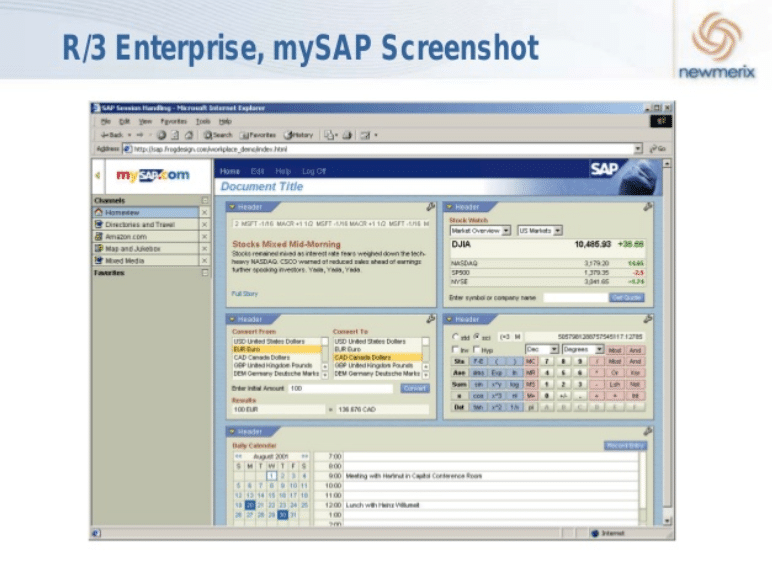Open the Degrees angle dropdown
772x566 pixels.
click(x=582, y=349)
